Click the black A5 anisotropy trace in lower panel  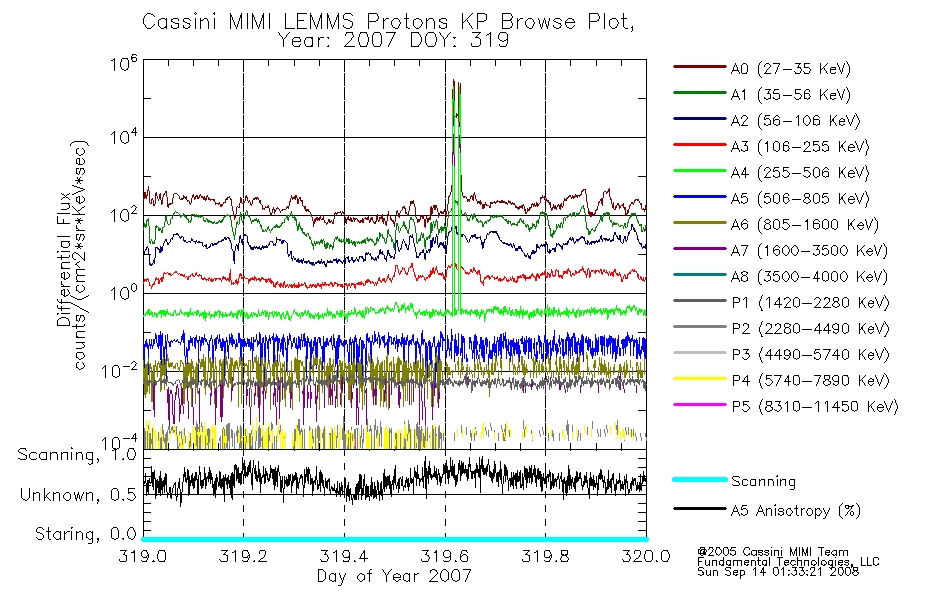click(x=394, y=479)
